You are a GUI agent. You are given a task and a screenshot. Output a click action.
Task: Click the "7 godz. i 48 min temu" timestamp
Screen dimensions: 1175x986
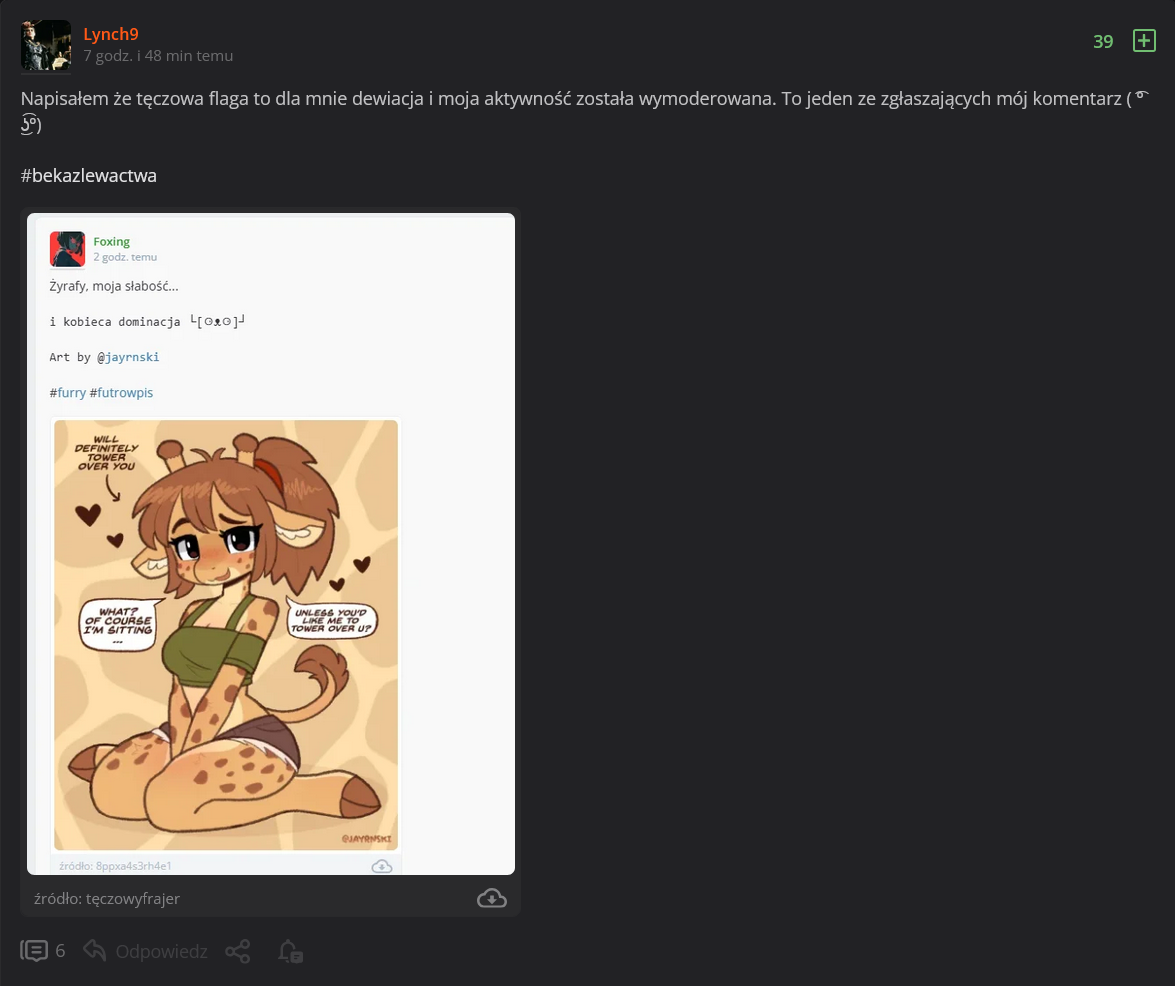[x=158, y=56]
